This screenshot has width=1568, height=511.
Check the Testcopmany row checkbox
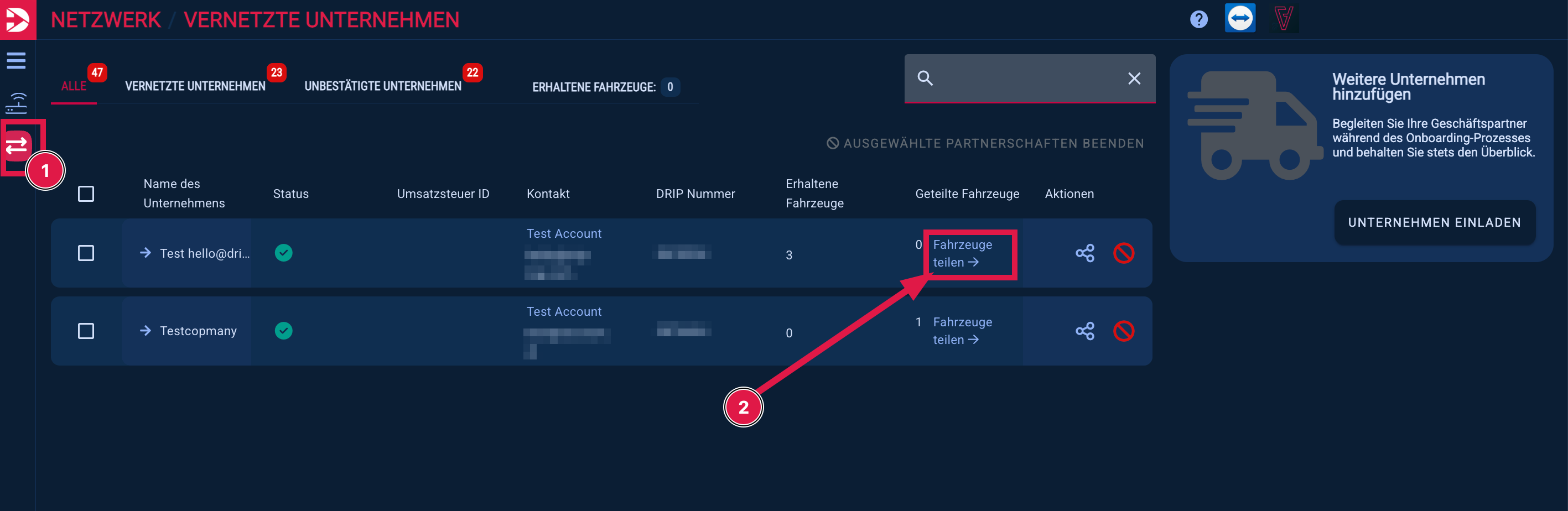[x=86, y=331]
